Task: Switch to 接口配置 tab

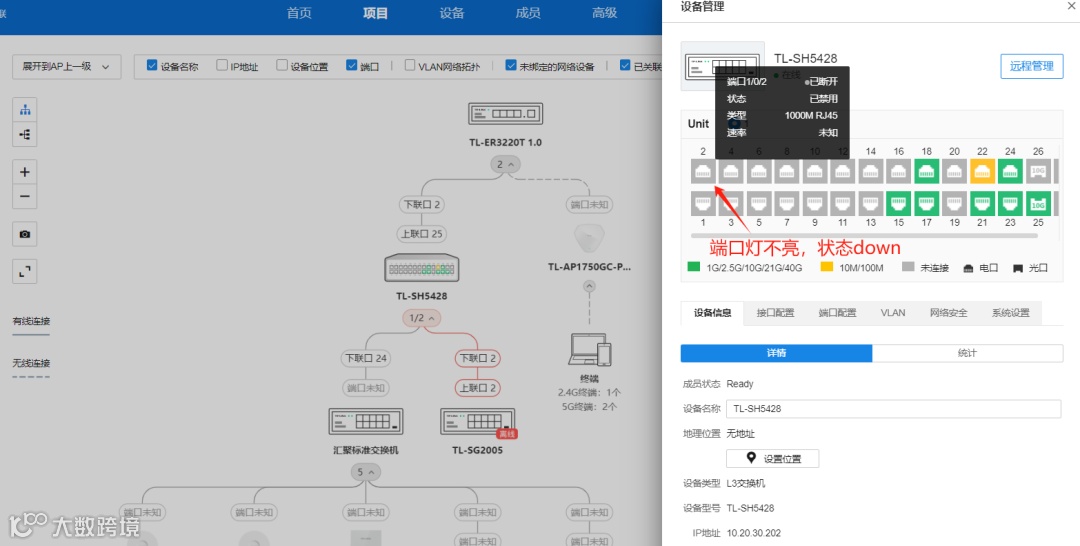Action: (x=775, y=313)
